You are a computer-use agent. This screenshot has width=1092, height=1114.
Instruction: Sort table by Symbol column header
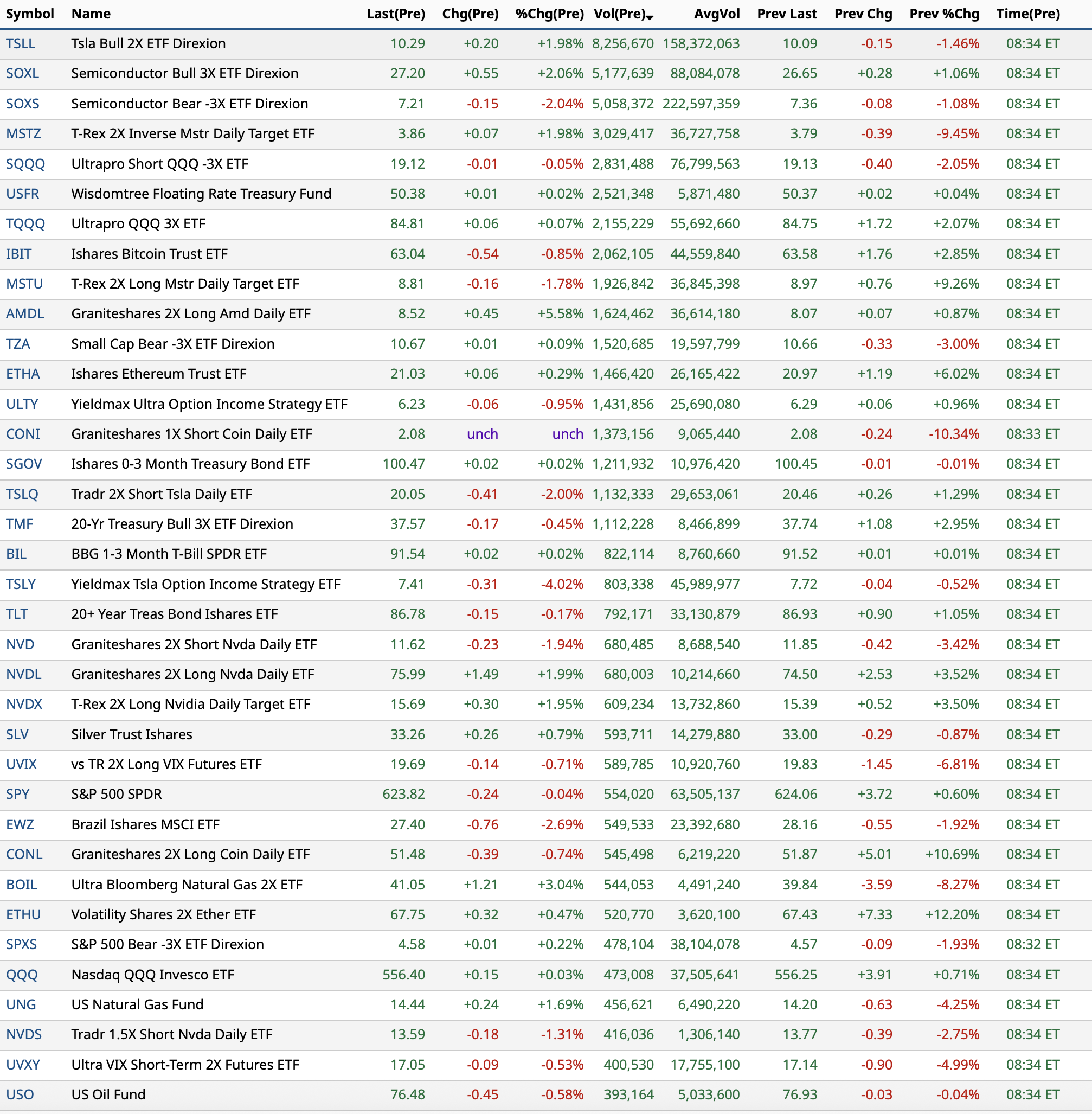point(30,14)
